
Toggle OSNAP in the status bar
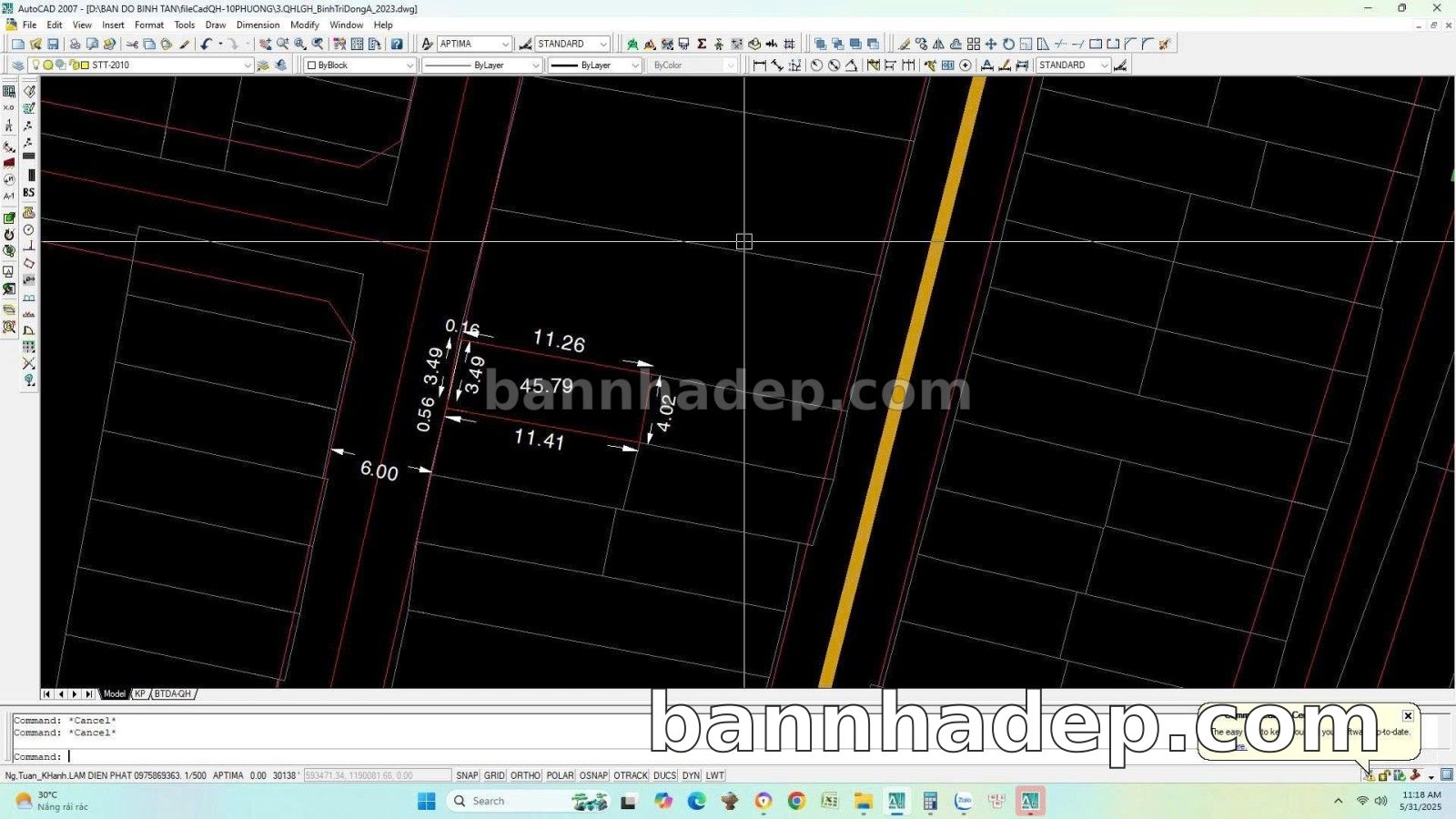593,775
